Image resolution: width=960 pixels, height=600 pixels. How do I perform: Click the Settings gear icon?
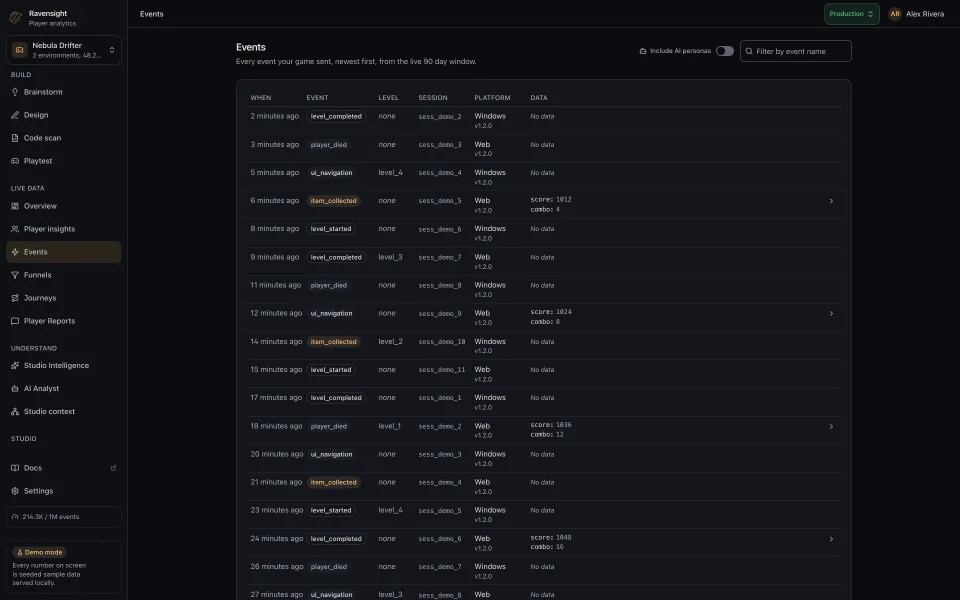pos(15,491)
